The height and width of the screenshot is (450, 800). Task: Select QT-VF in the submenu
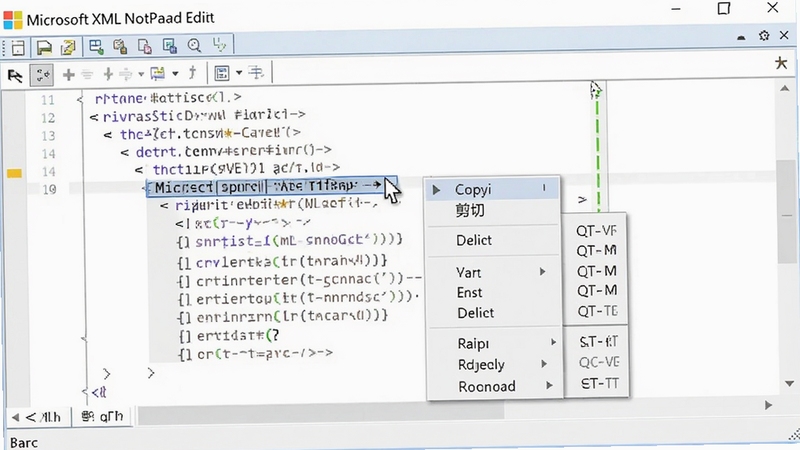click(x=596, y=231)
